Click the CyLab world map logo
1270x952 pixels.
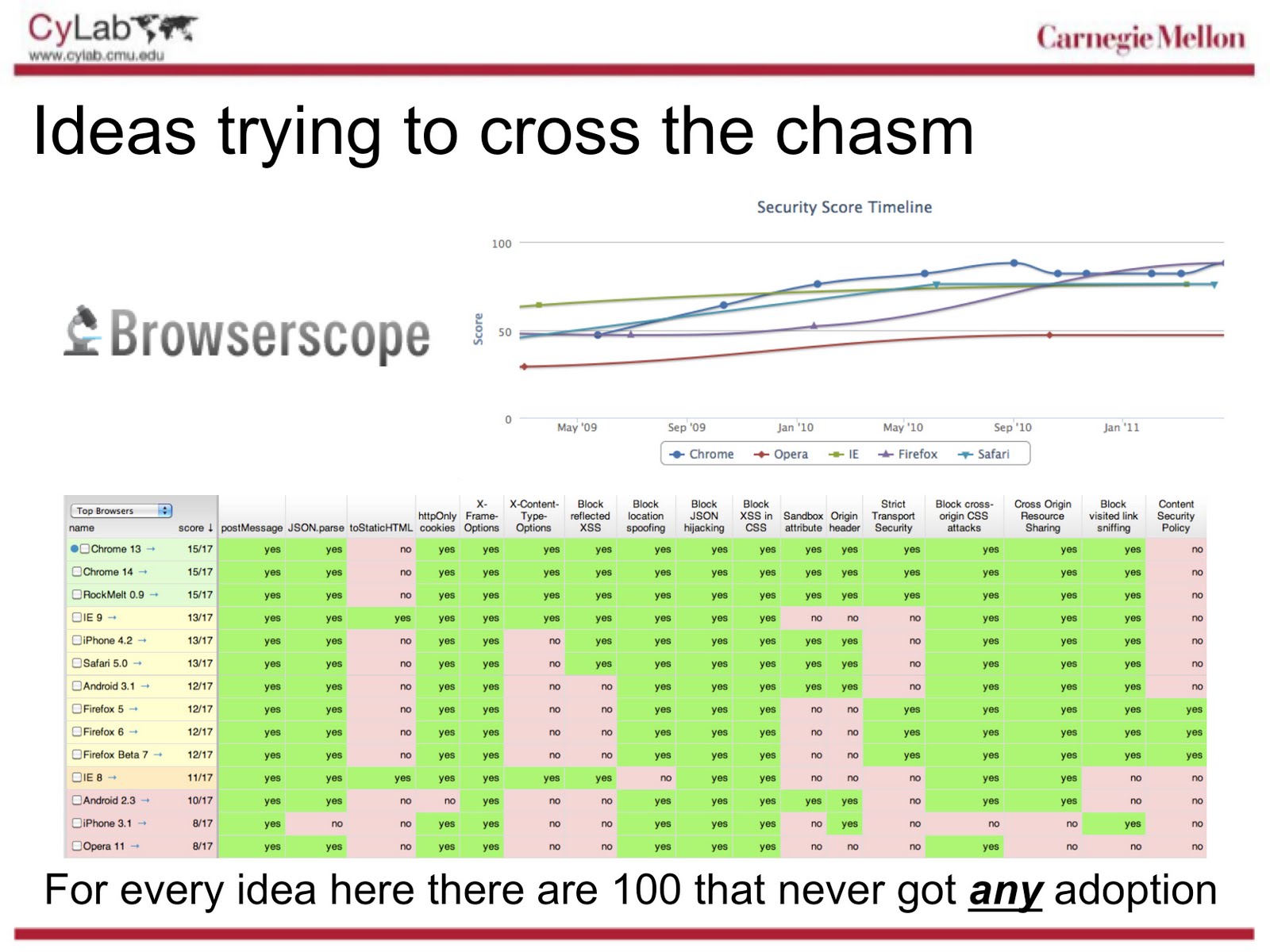pos(166,29)
